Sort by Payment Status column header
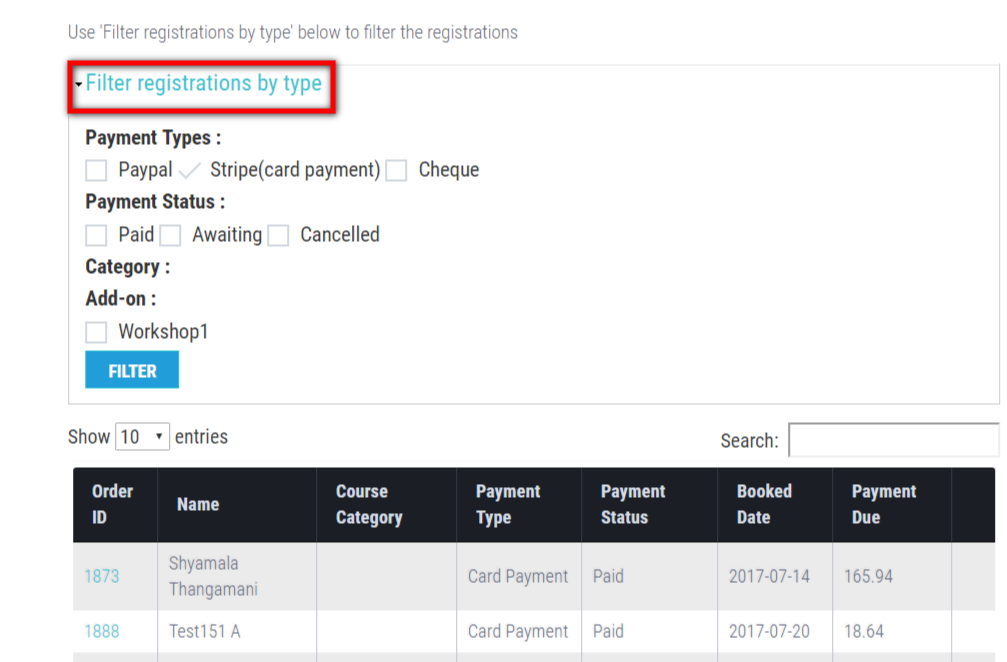 pos(649,505)
